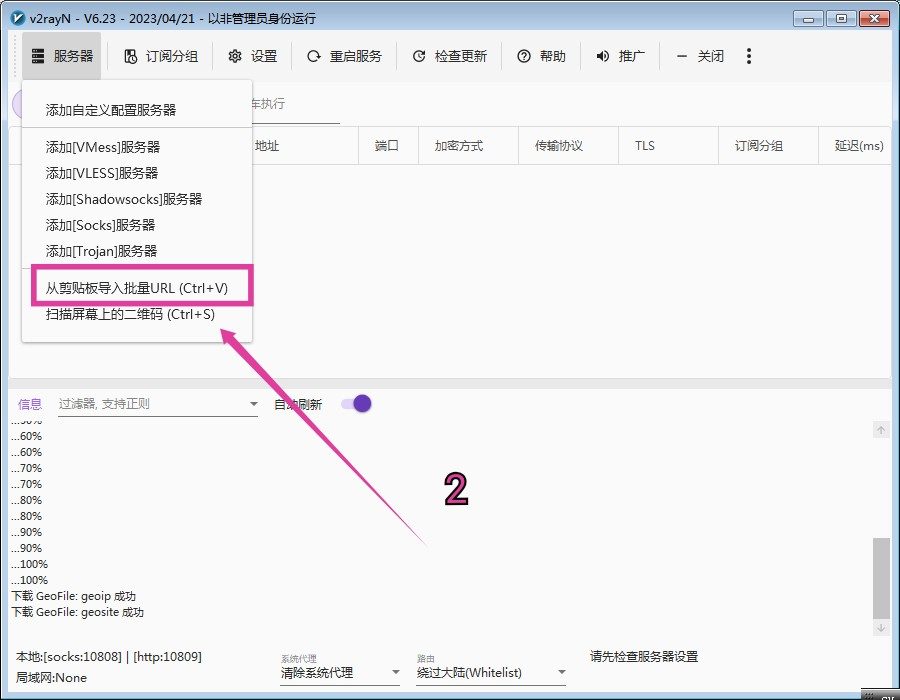900x700 pixels.
Task: Click 检查更新 toolbar label
Action: (461, 56)
